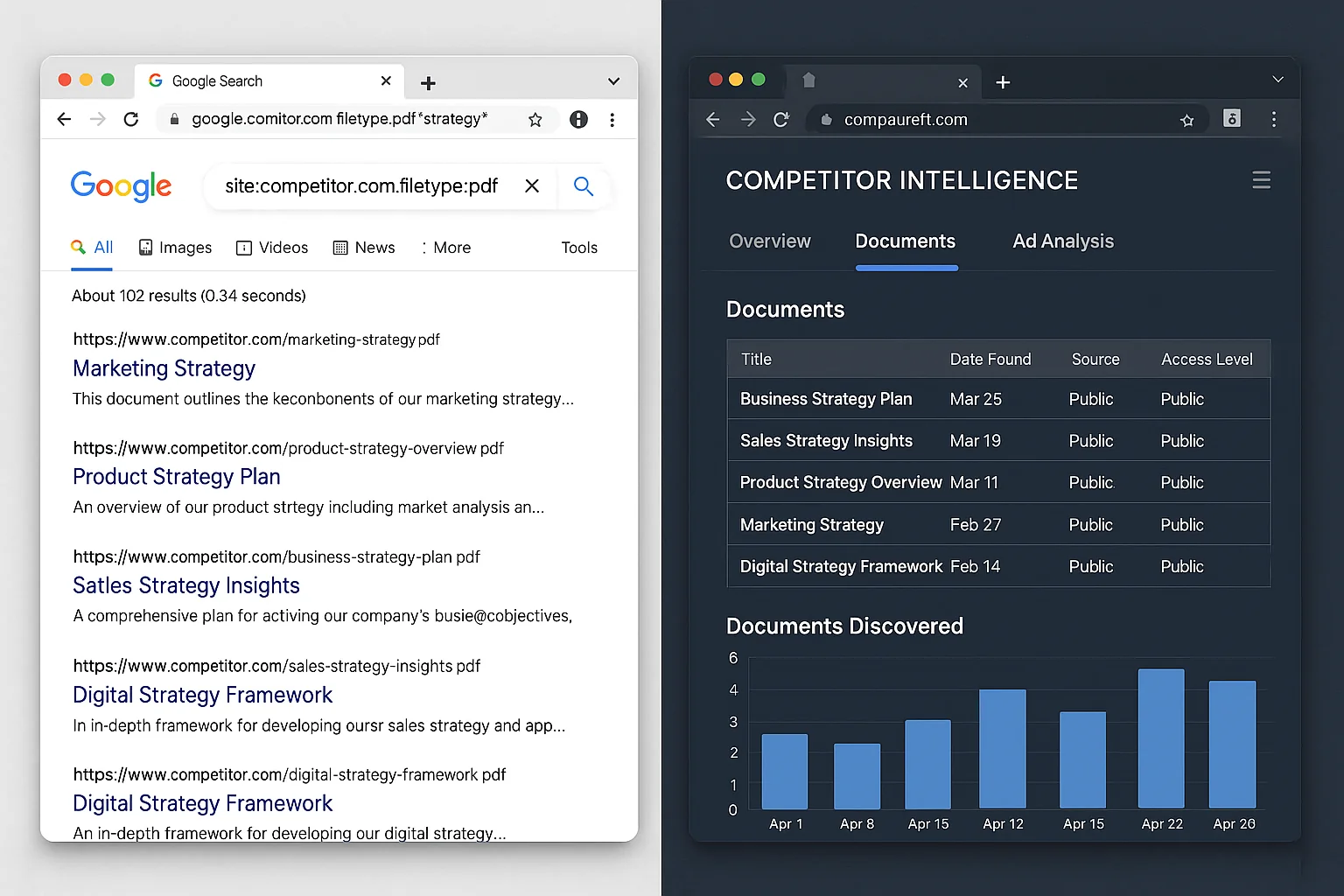Image resolution: width=1344 pixels, height=896 pixels.
Task: Reload the Google Search page
Action: (130, 119)
